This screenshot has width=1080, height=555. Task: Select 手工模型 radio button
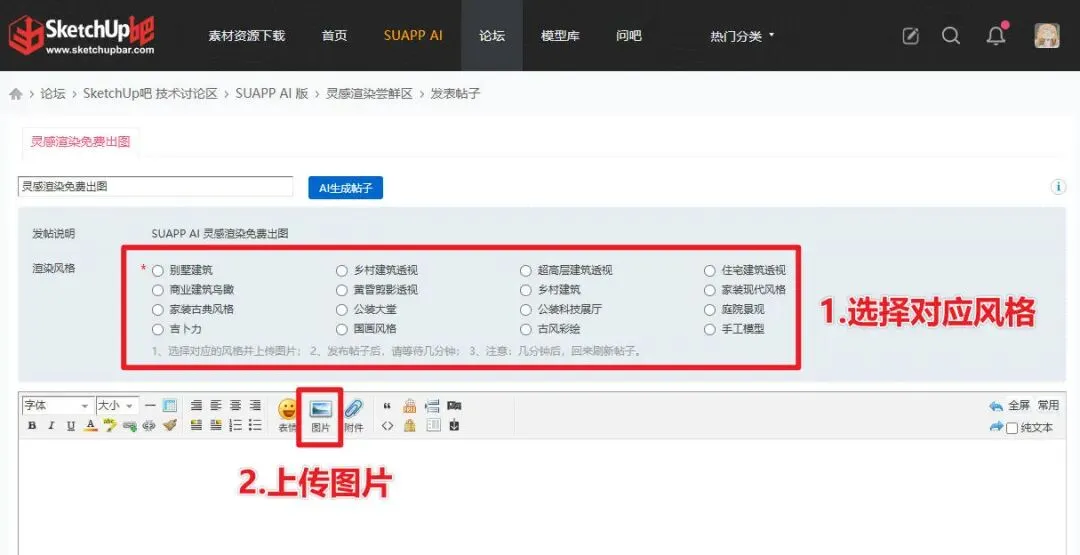tap(709, 329)
